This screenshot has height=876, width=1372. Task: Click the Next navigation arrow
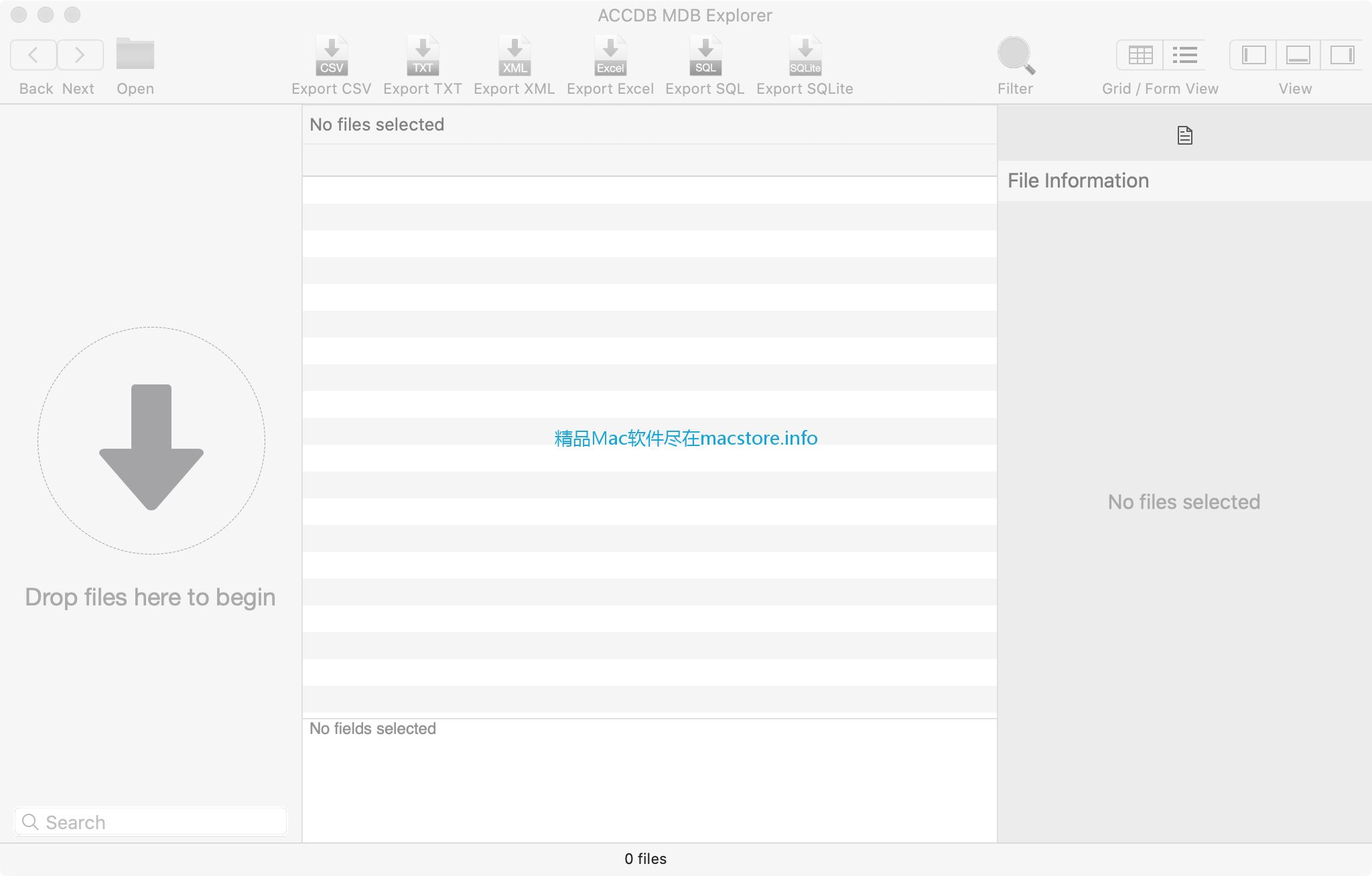pyautogui.click(x=80, y=54)
